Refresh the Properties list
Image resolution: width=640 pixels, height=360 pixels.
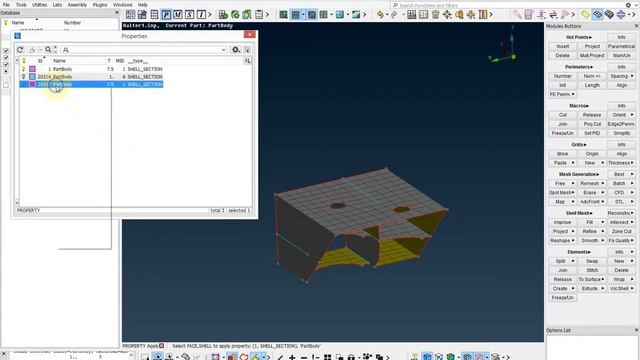tap(20, 49)
